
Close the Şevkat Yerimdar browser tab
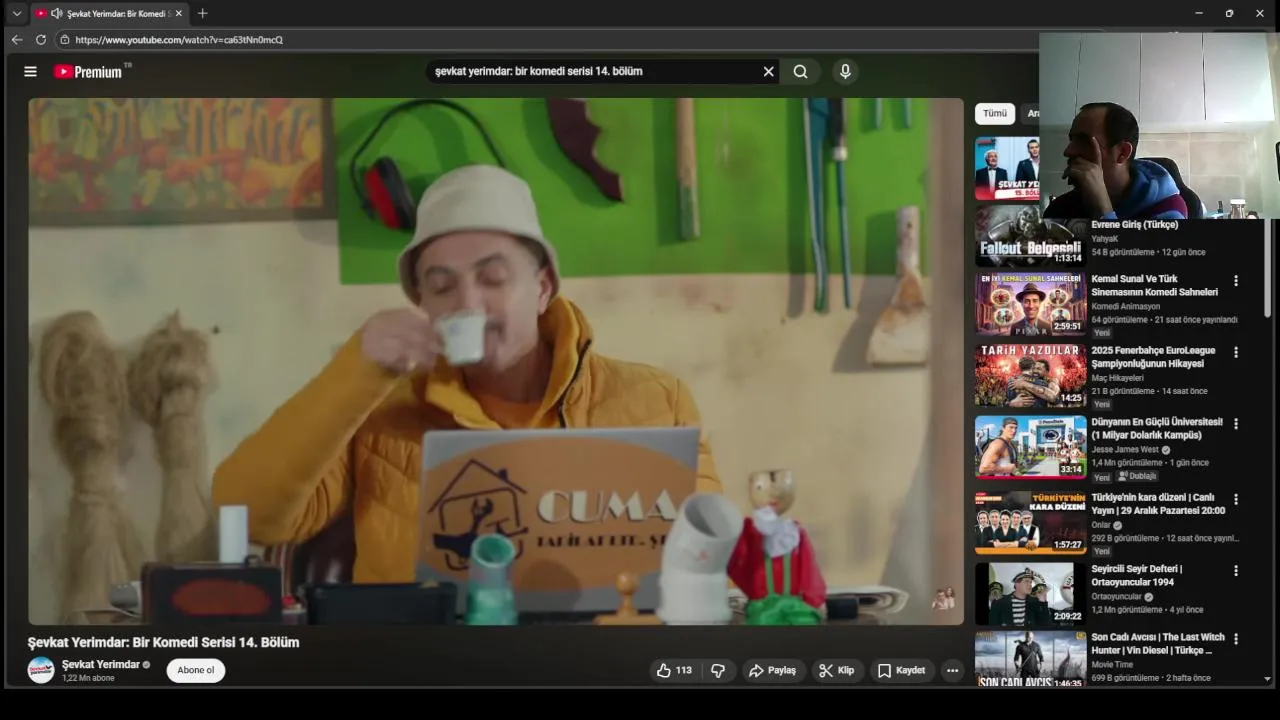179,13
